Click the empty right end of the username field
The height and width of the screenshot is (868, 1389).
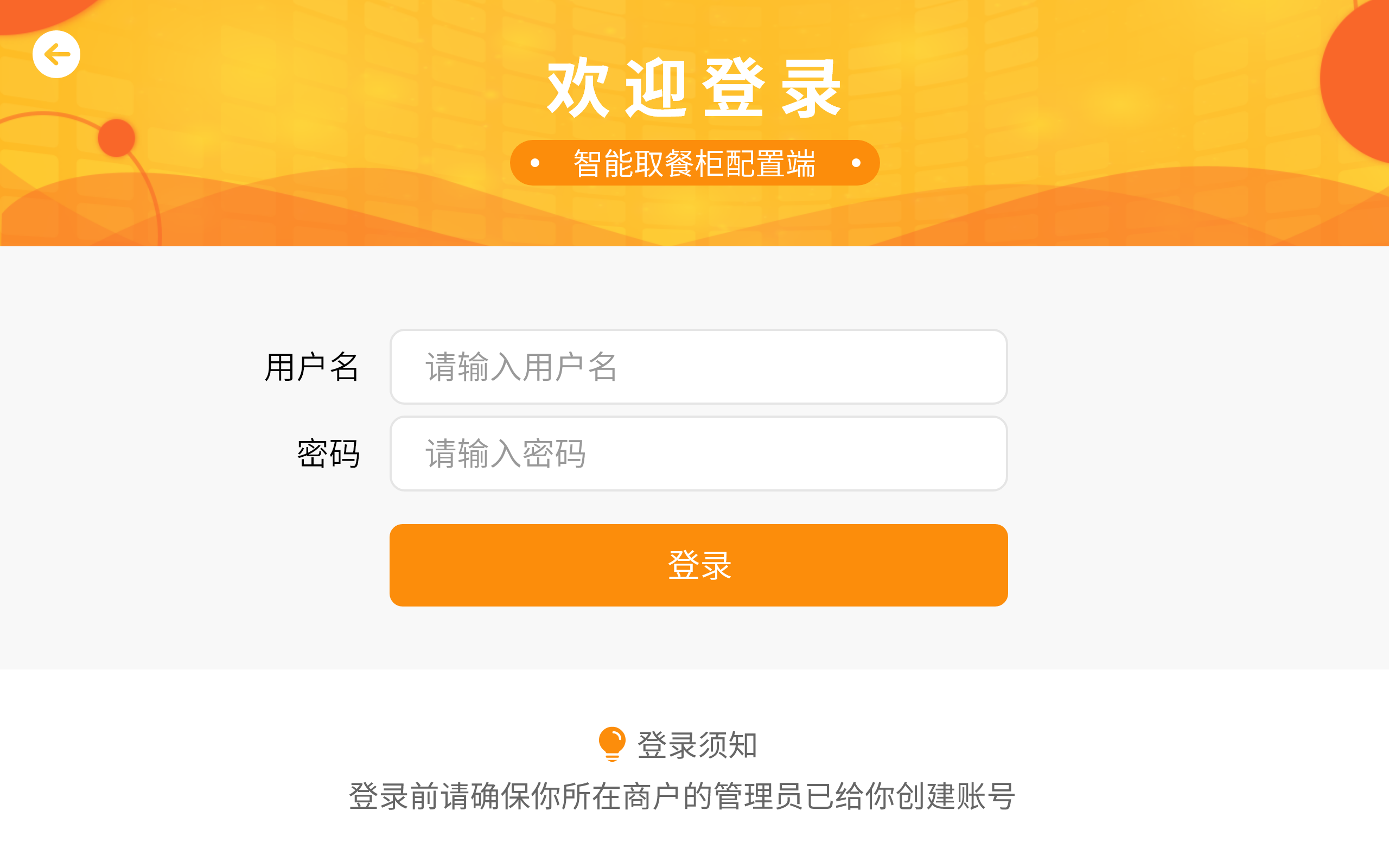pyautogui.click(x=919, y=367)
